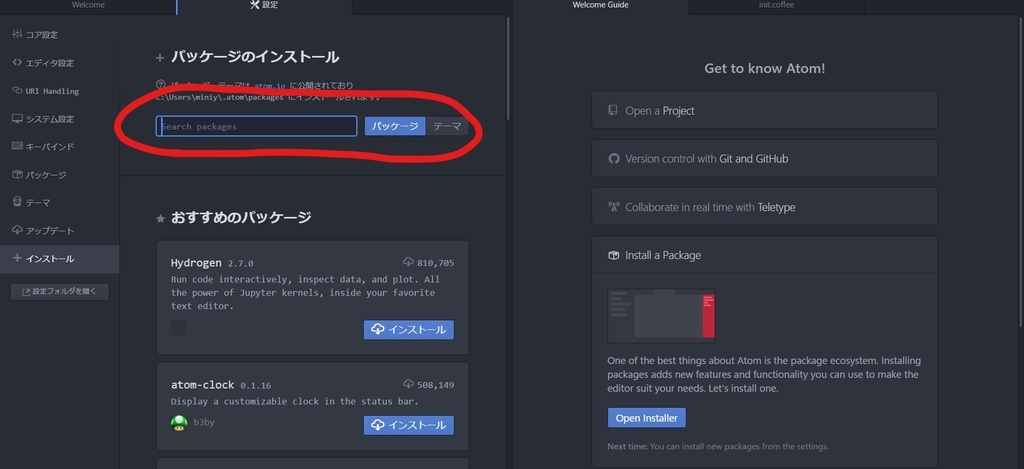The height and width of the screenshot is (469, 1024).
Task: Expand Version control with Git and GitHub
Action: point(765,159)
